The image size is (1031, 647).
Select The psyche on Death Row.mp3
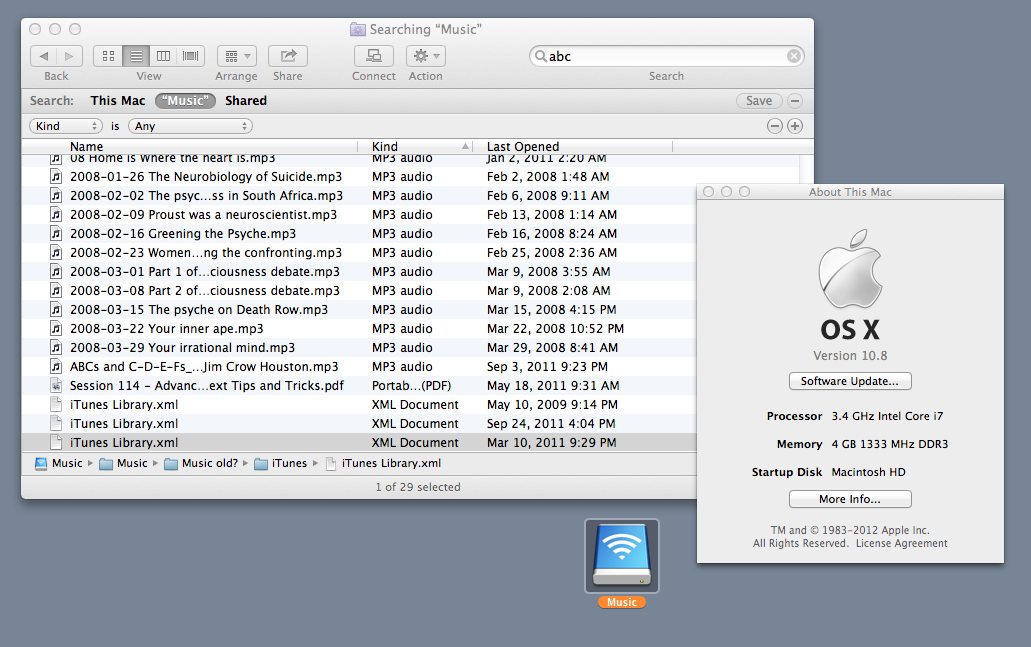[199, 310]
